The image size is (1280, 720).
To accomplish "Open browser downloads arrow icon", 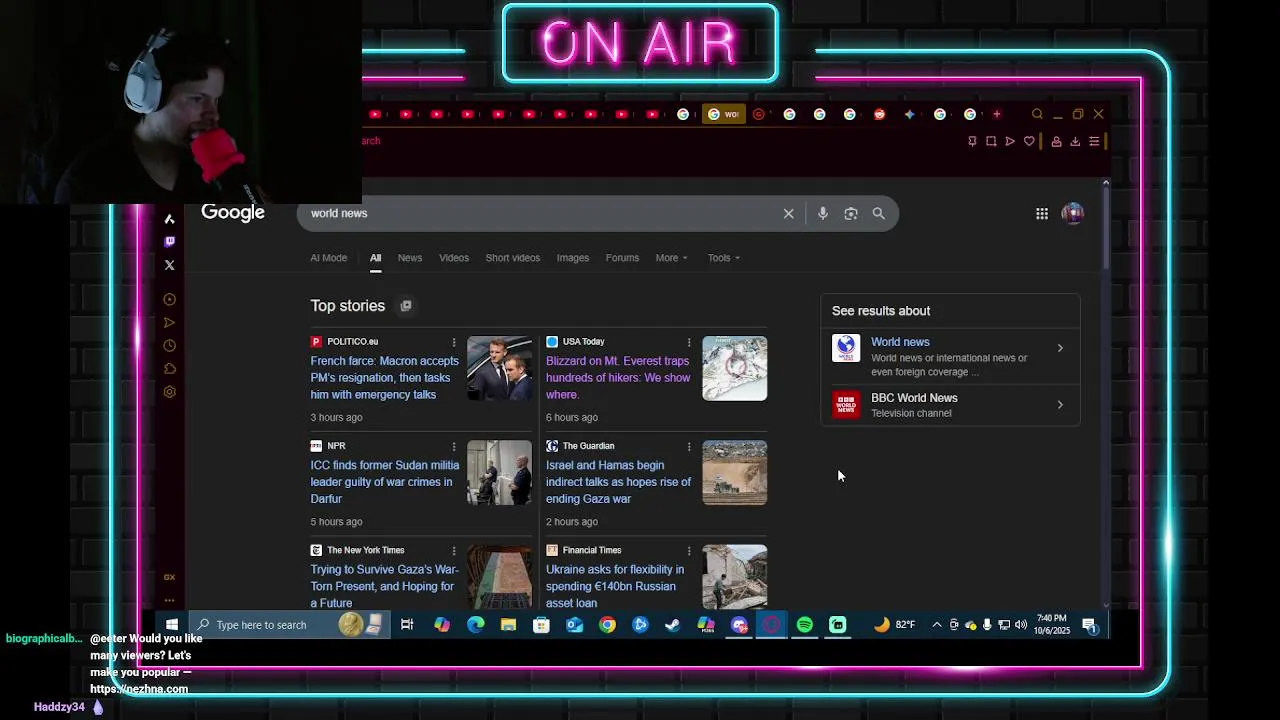I will (1075, 141).
